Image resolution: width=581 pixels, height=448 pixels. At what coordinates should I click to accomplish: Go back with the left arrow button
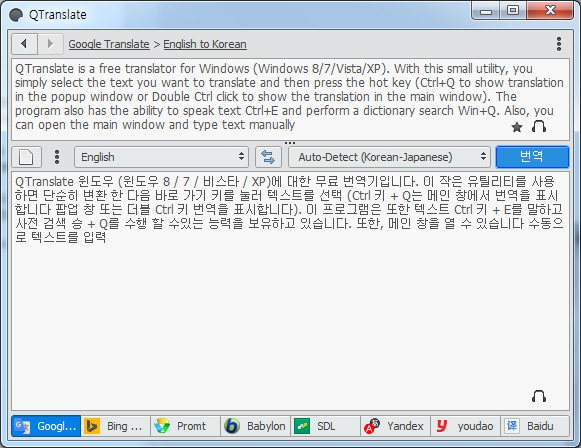24,44
